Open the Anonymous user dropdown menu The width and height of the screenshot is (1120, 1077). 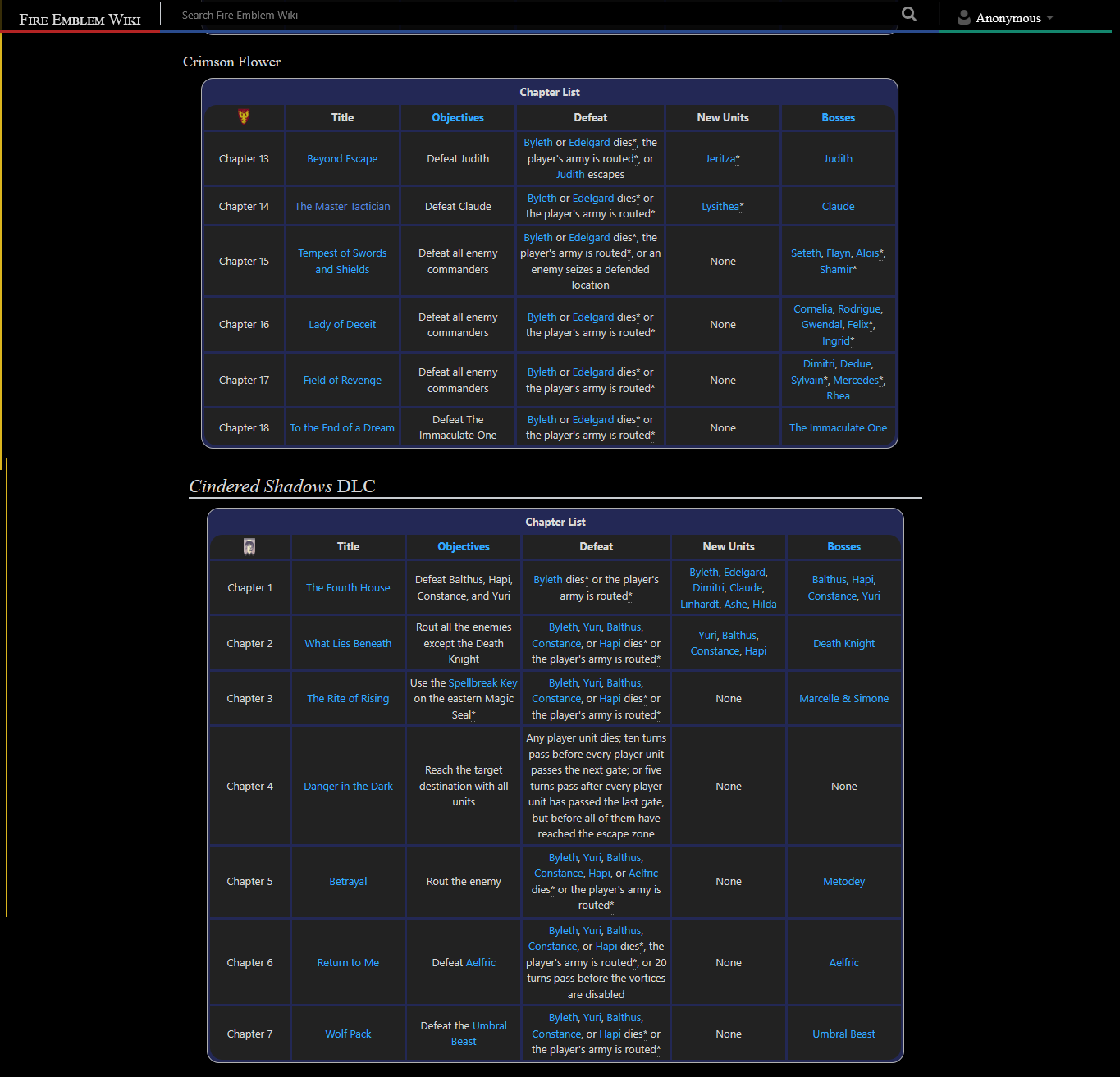tap(1005, 18)
